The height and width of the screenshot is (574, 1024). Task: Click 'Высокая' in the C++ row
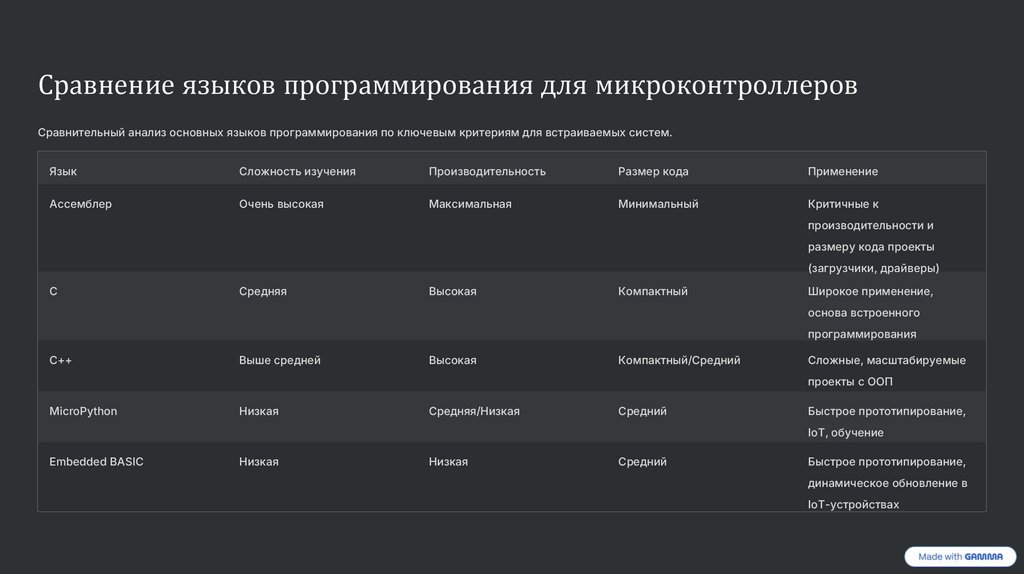pos(453,360)
